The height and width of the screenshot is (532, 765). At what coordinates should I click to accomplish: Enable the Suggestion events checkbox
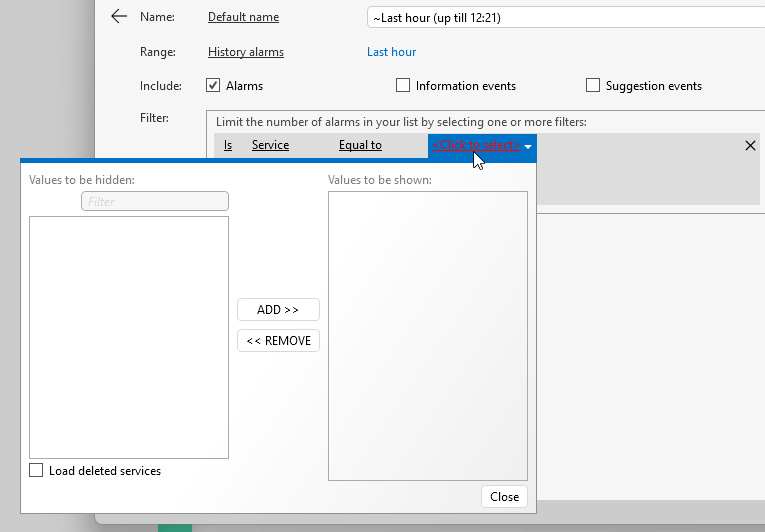593,86
